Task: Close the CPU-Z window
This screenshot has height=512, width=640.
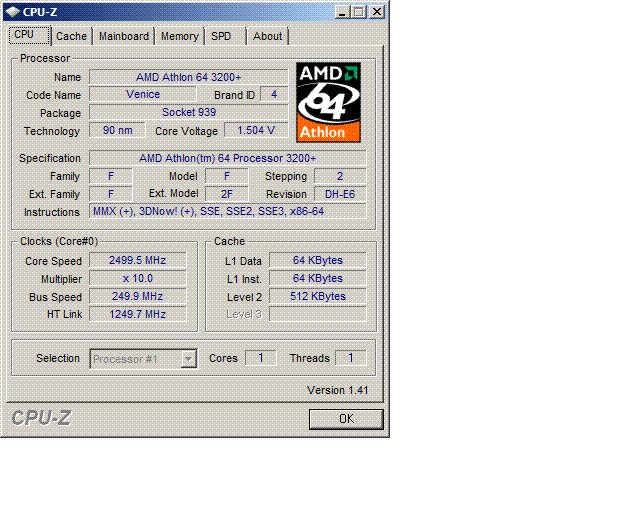Action: pos(377,12)
